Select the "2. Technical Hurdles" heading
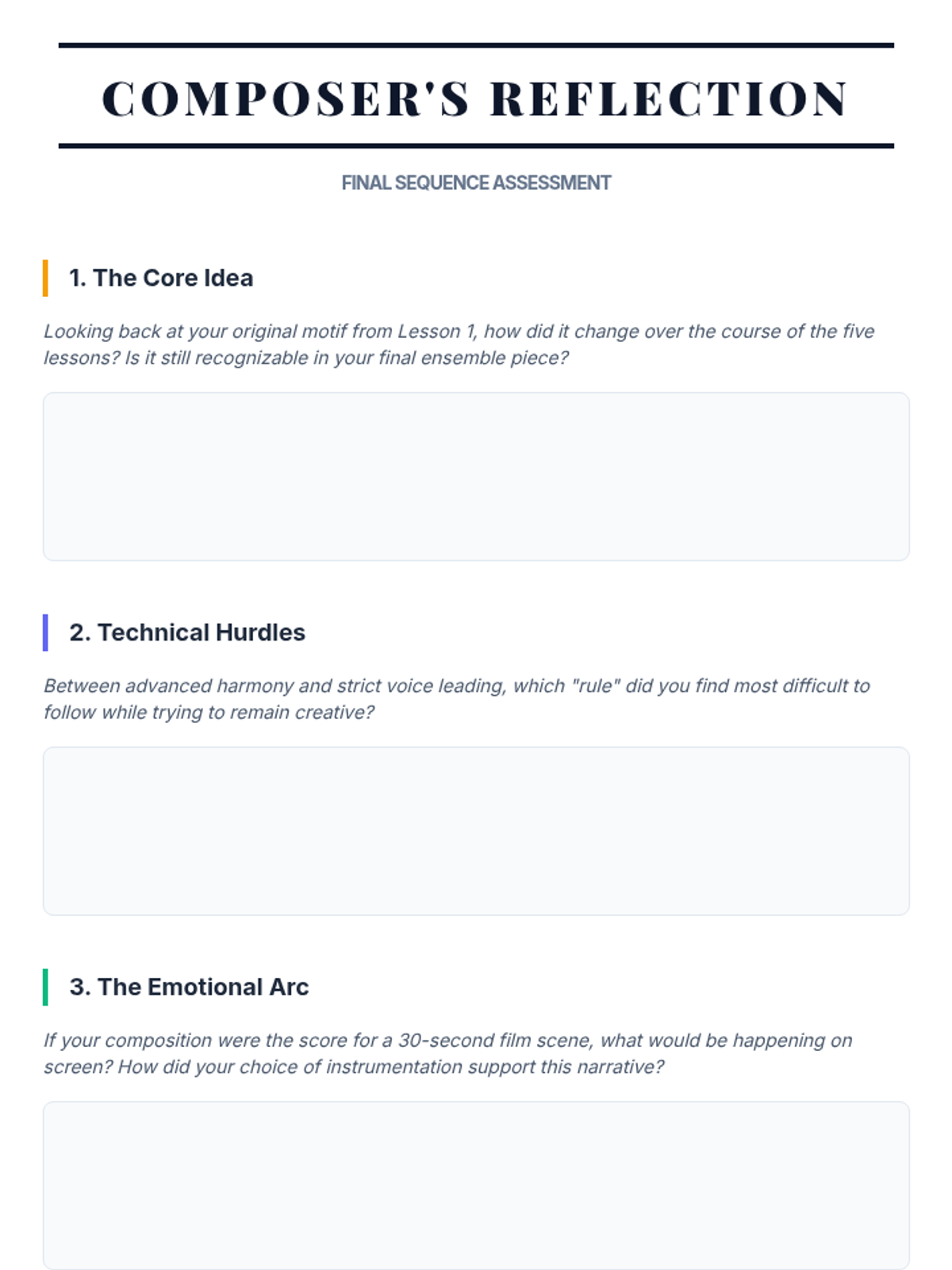952x1270 pixels. pos(187,633)
